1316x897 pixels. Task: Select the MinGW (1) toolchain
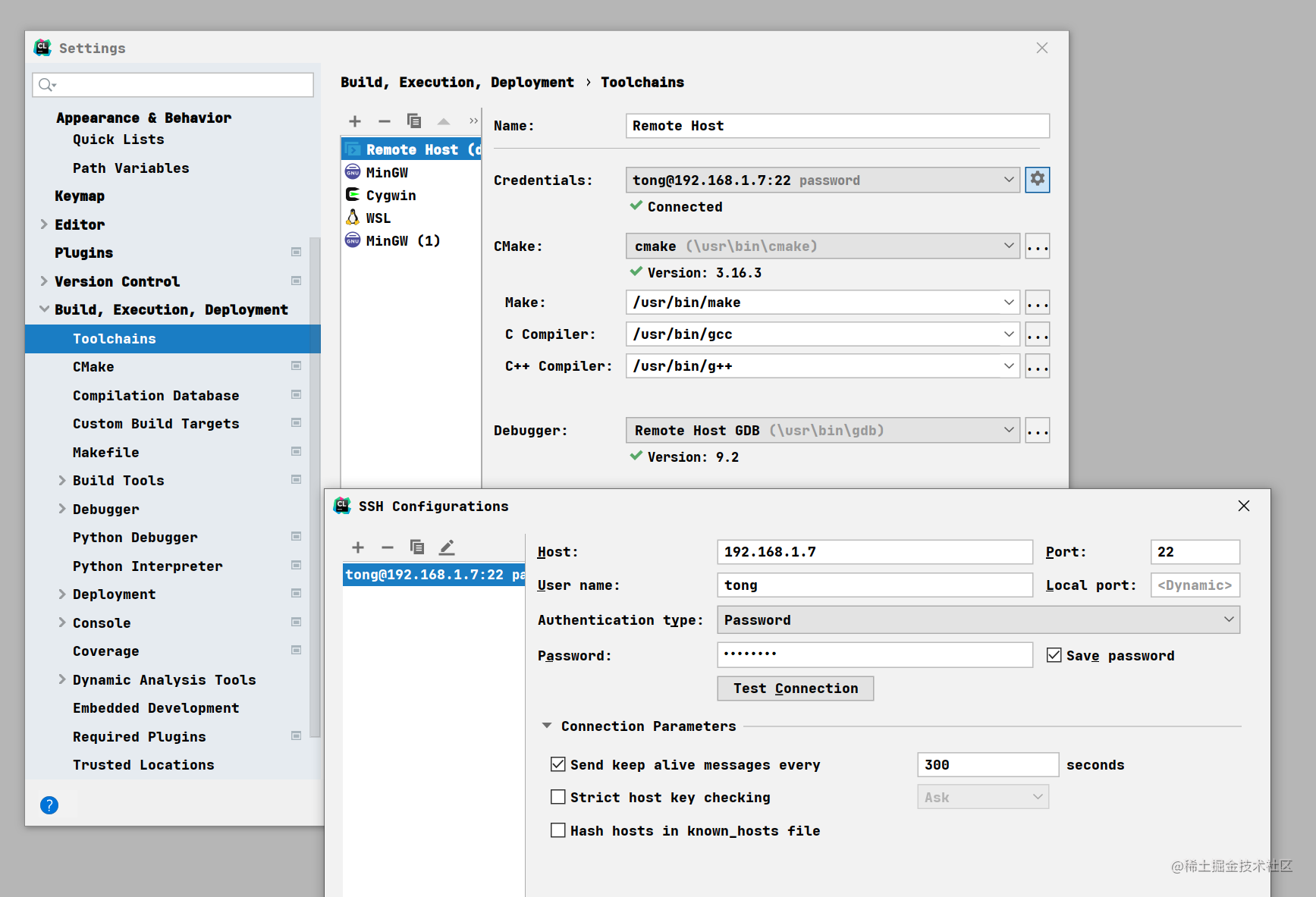coord(410,240)
